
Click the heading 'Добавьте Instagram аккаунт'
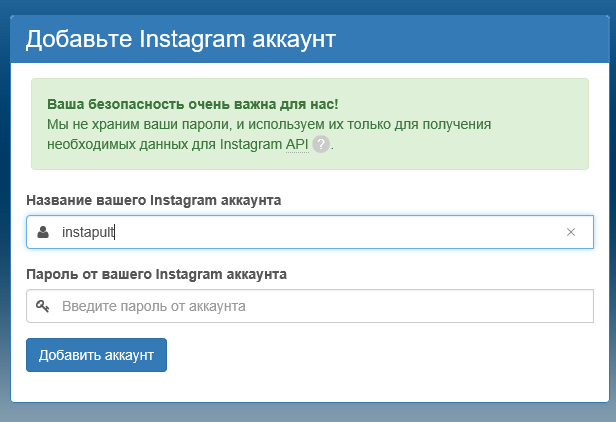tap(181, 39)
